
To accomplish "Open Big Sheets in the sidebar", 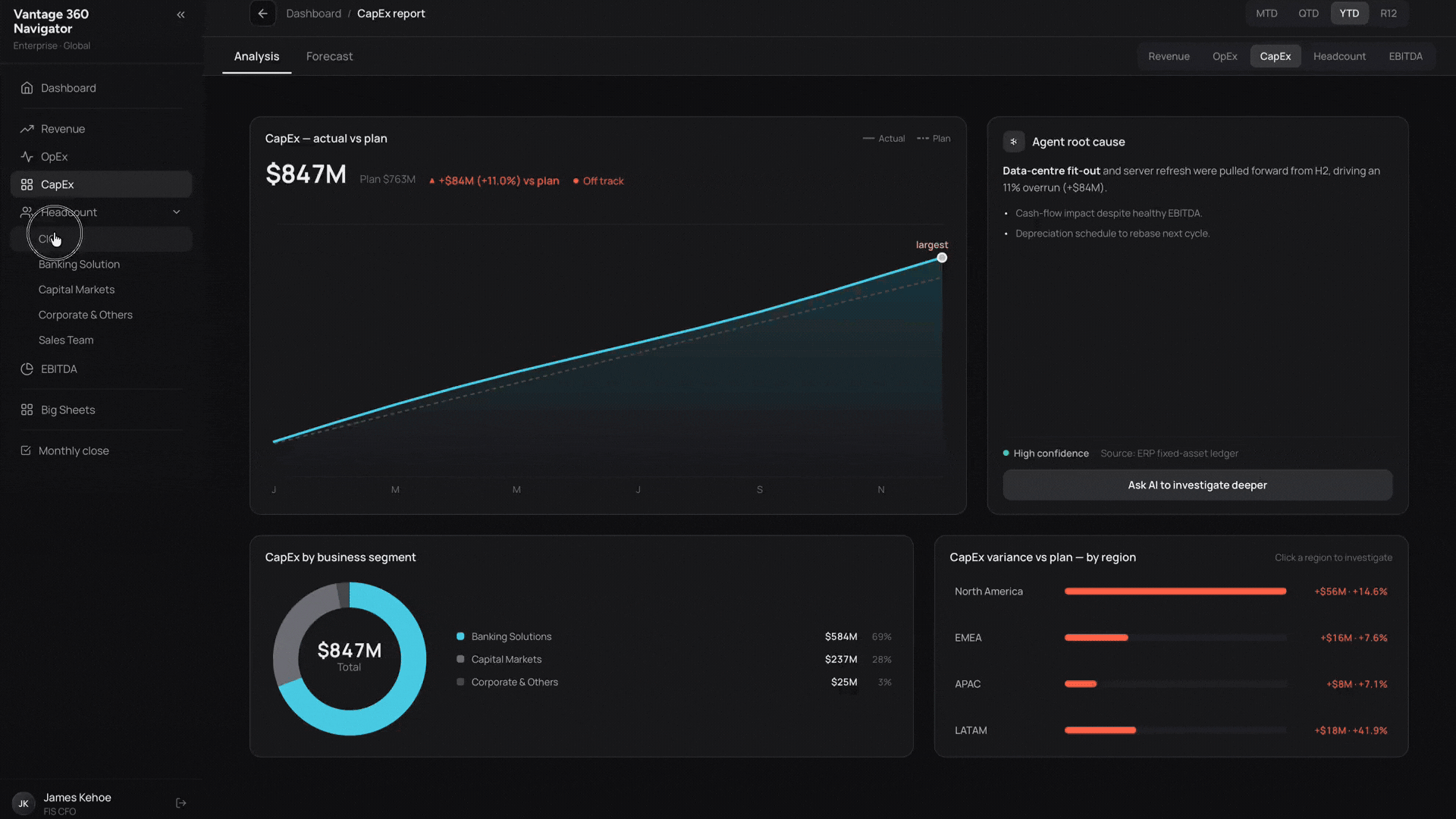I will (101, 410).
